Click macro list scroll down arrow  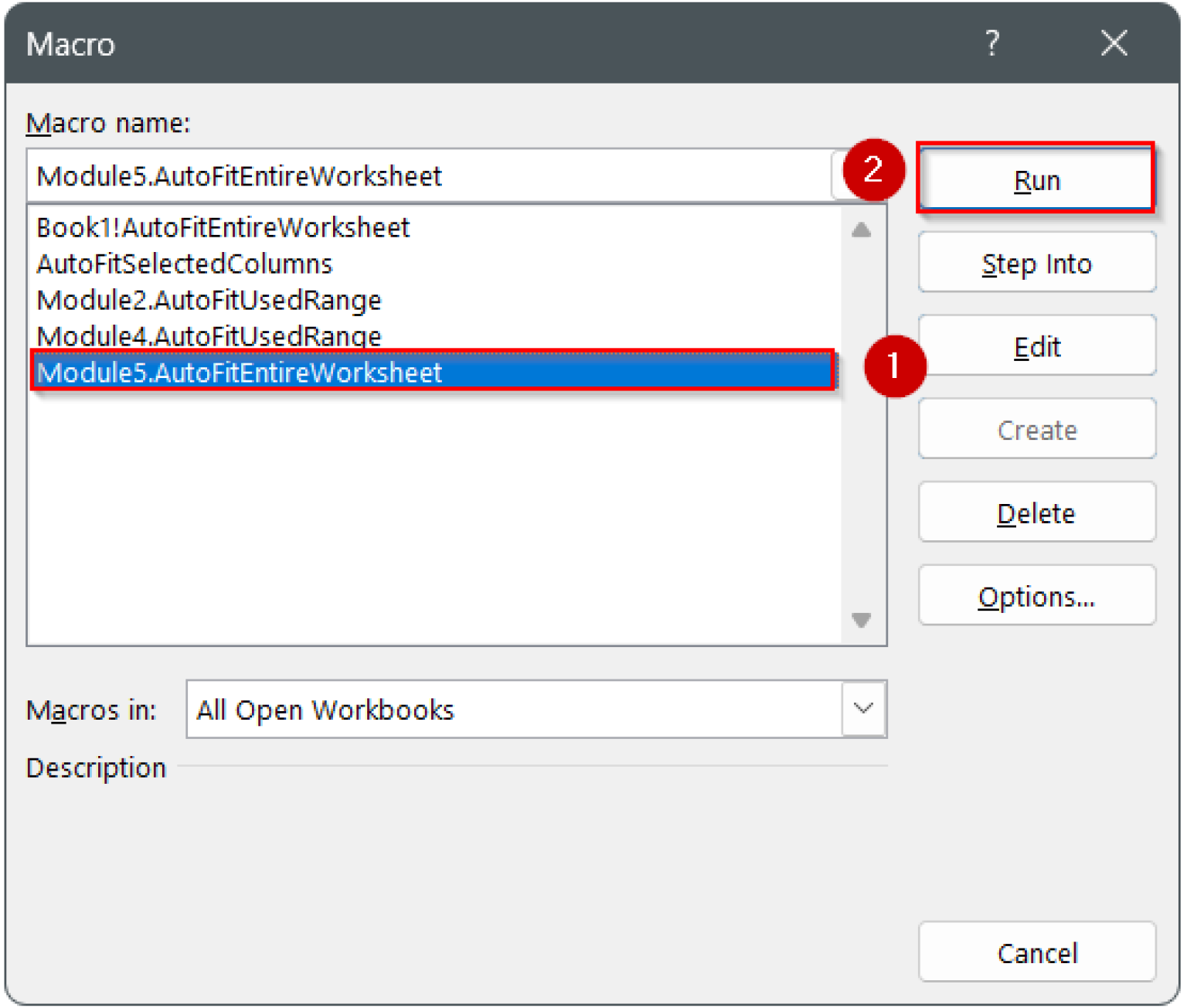point(862,619)
